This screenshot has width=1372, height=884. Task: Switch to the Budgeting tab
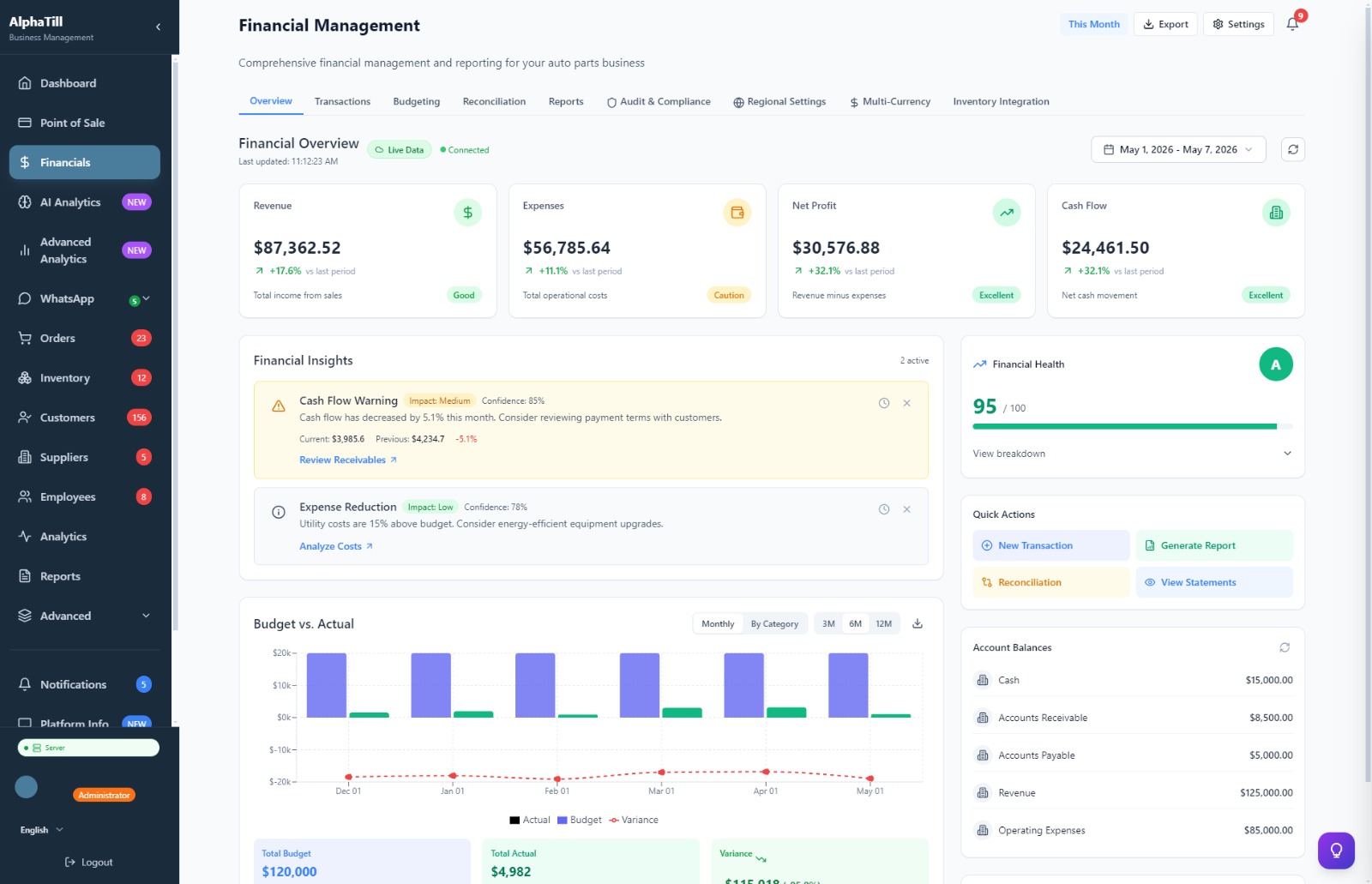point(416,101)
